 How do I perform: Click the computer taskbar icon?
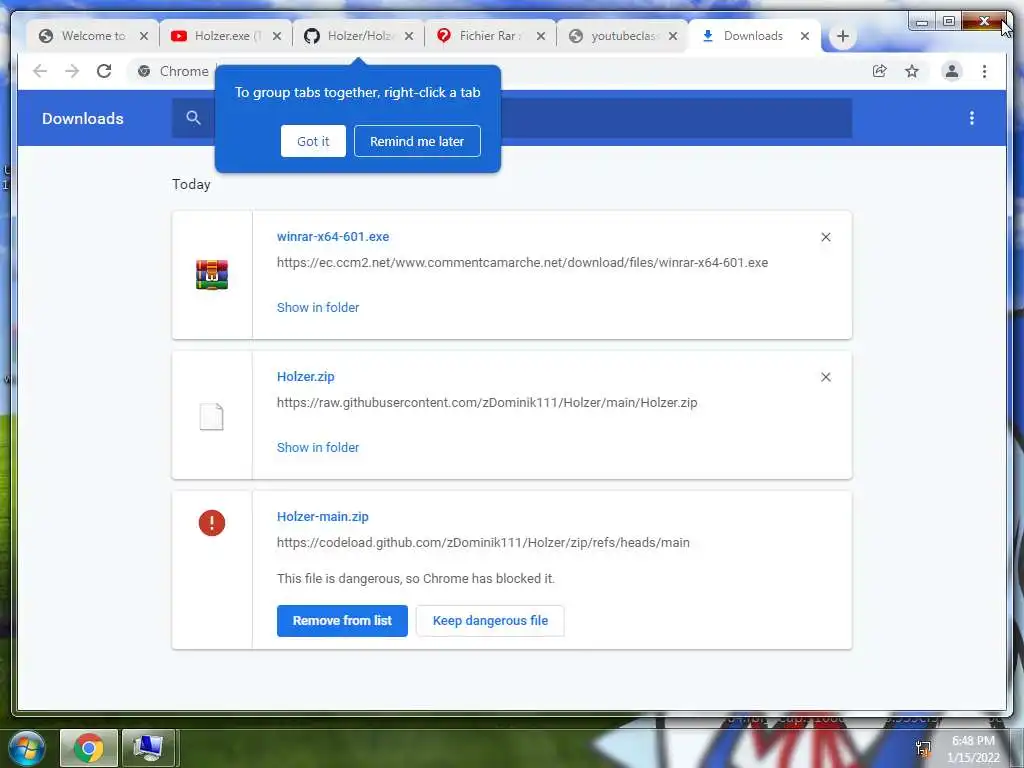pos(148,748)
